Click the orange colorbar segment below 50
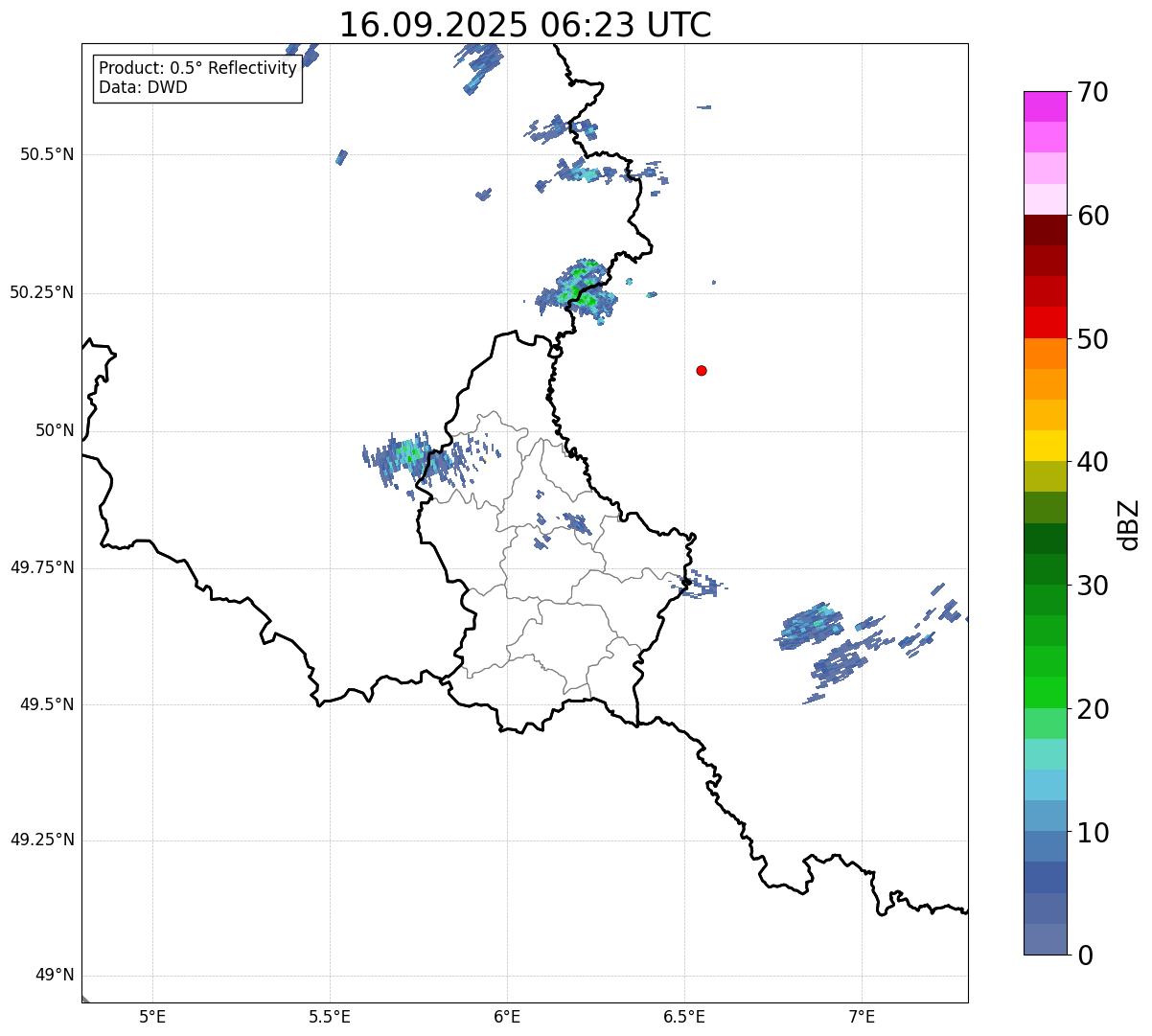Image resolution: width=1152 pixels, height=1036 pixels. coord(1045,354)
